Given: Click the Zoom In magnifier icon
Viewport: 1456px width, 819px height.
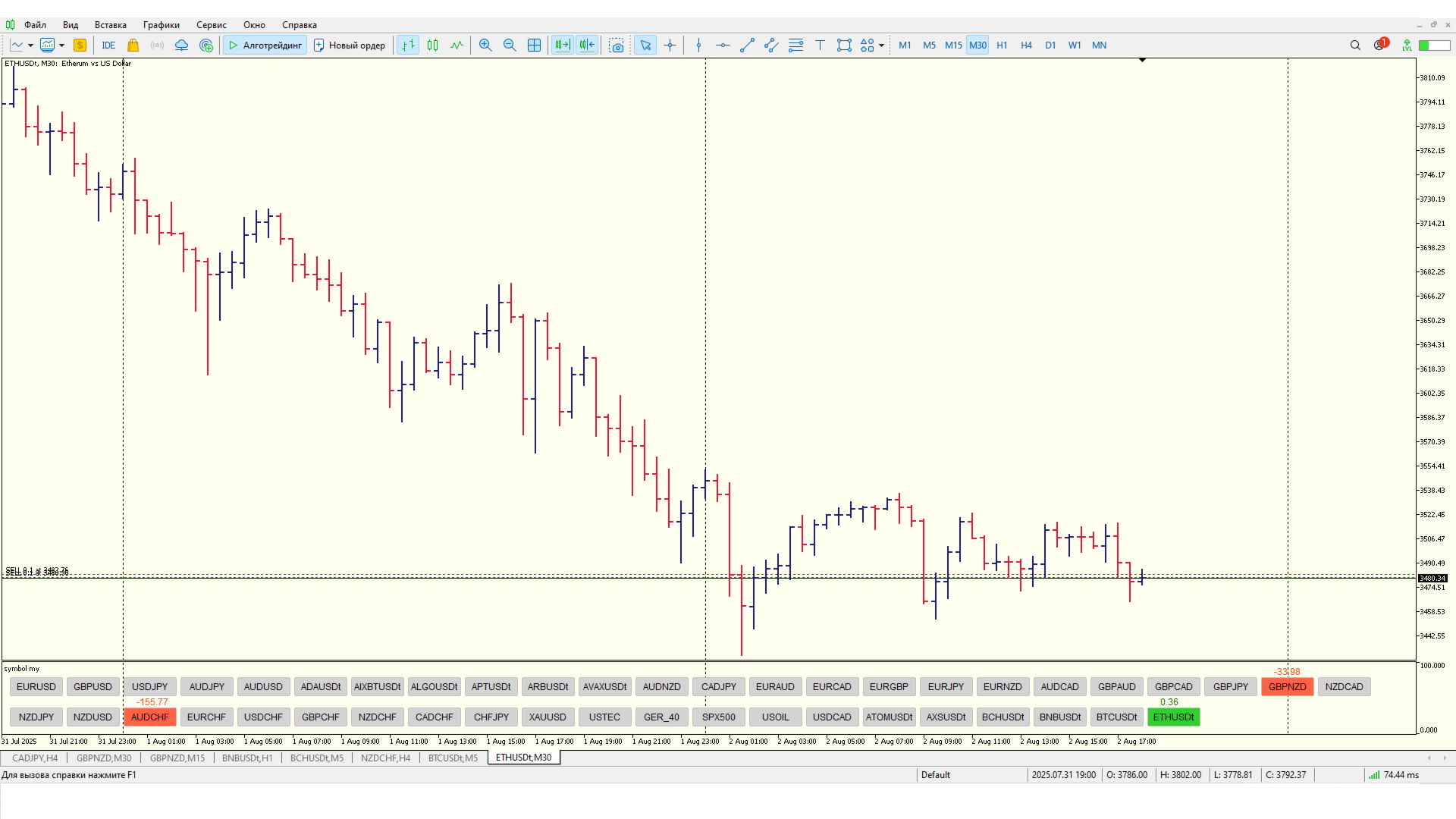Looking at the screenshot, I should pyautogui.click(x=485, y=45).
